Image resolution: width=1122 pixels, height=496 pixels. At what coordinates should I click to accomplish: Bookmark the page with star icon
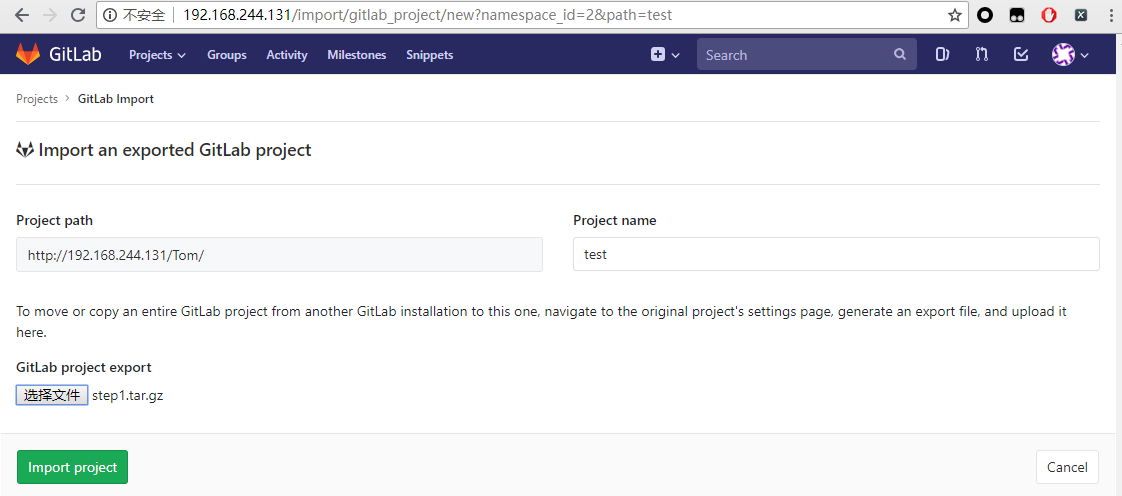[955, 15]
